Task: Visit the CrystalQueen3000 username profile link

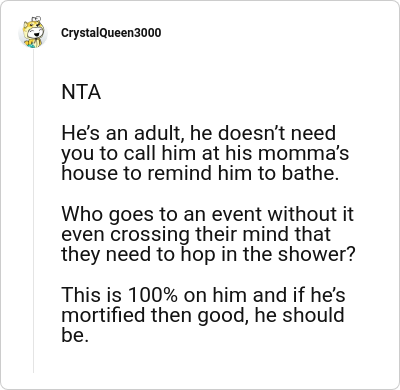Action: [x=111, y=33]
